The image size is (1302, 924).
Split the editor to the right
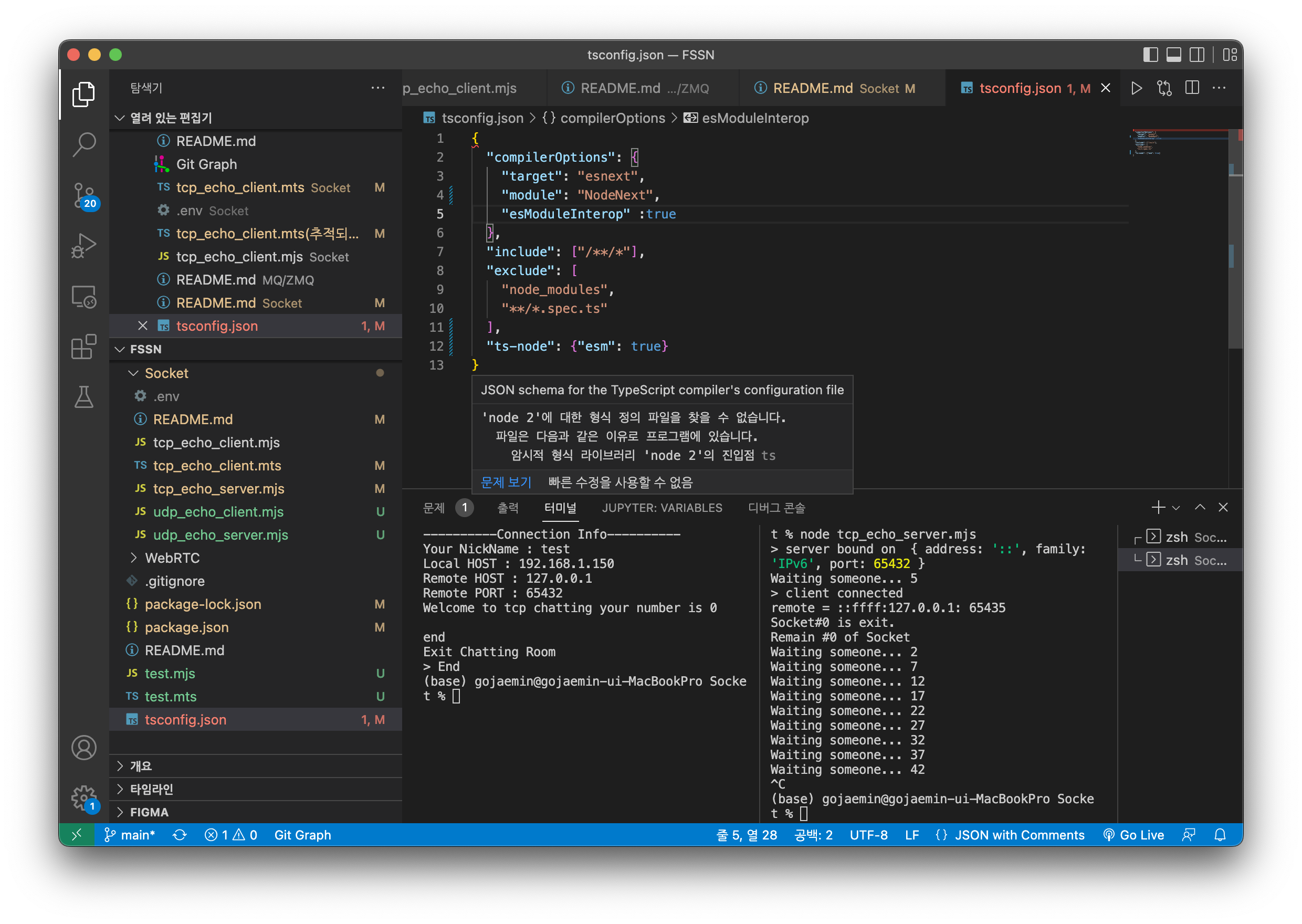tap(1192, 88)
